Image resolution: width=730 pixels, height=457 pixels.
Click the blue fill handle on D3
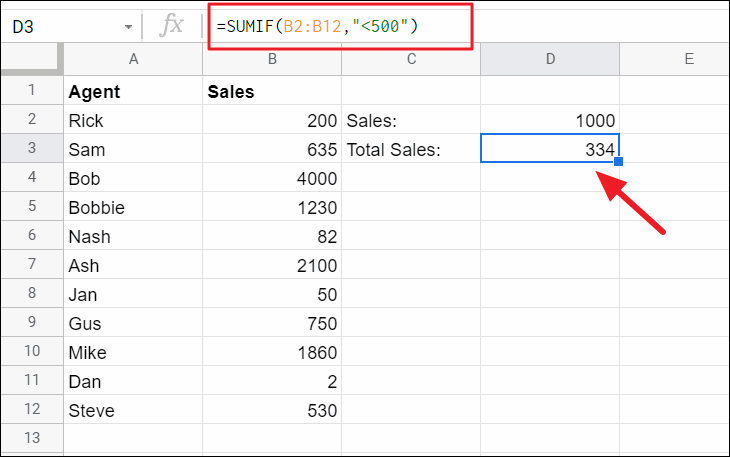click(x=620, y=162)
